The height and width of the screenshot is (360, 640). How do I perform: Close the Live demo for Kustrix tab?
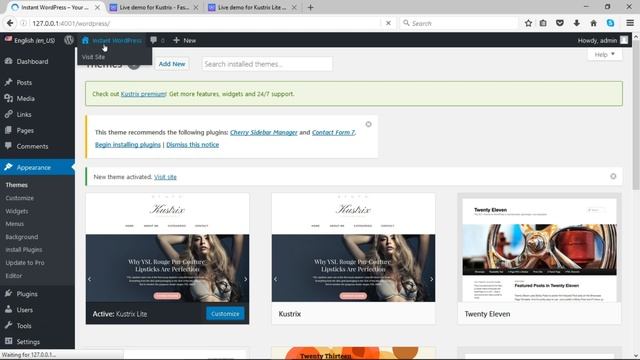pyautogui.click(x=196, y=7)
